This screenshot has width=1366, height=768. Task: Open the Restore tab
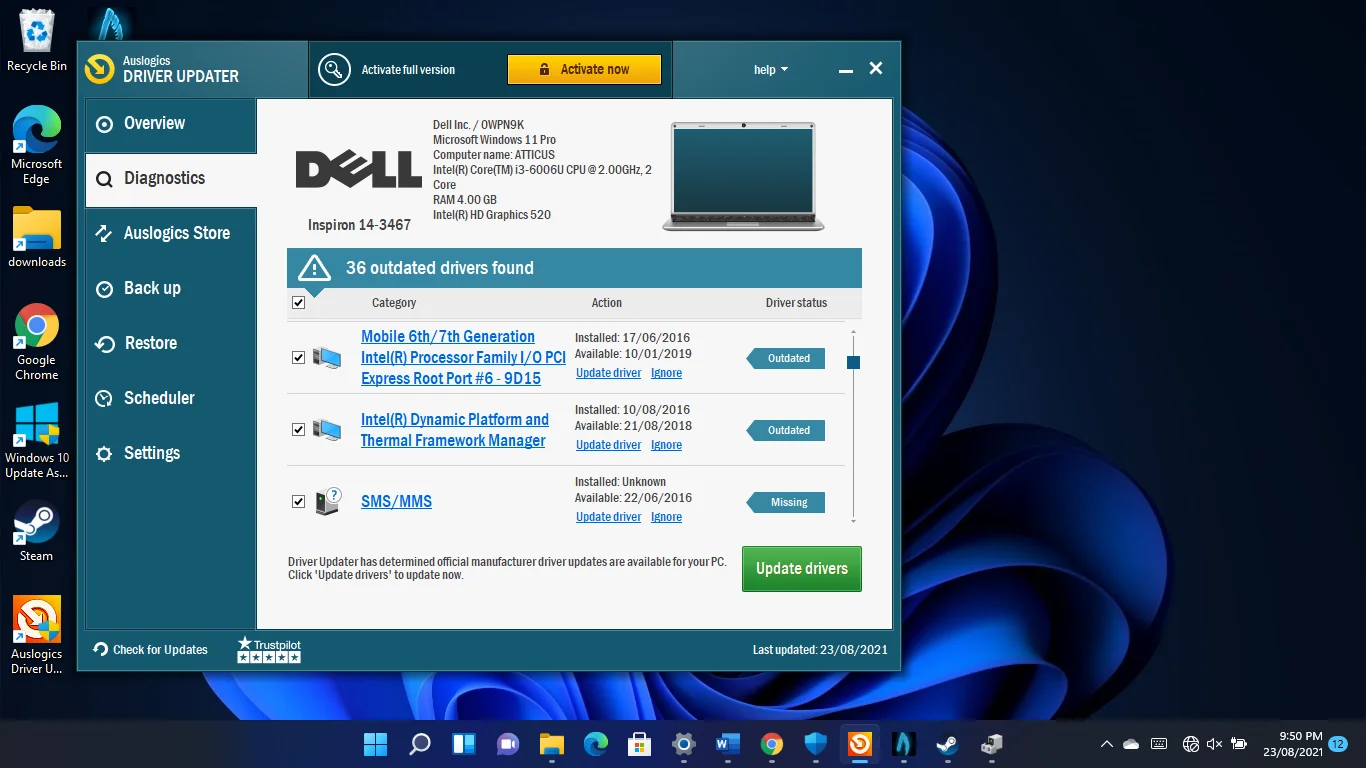click(x=170, y=344)
